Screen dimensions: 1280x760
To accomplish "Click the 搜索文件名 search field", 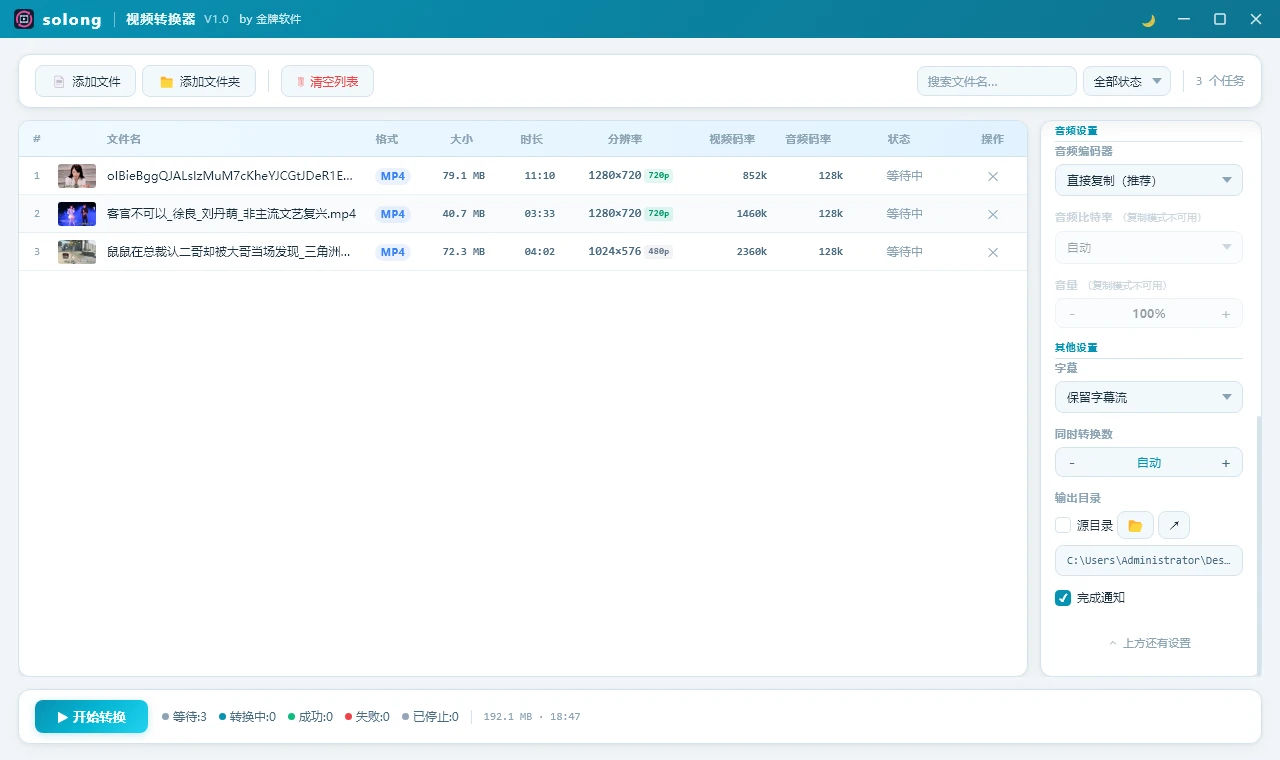I will [996, 81].
